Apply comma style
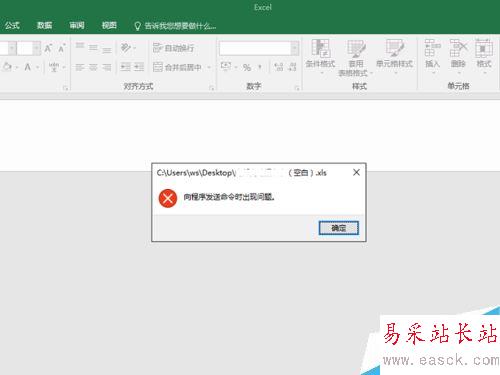The height and width of the screenshot is (375, 500). pyautogui.click(x=260, y=68)
